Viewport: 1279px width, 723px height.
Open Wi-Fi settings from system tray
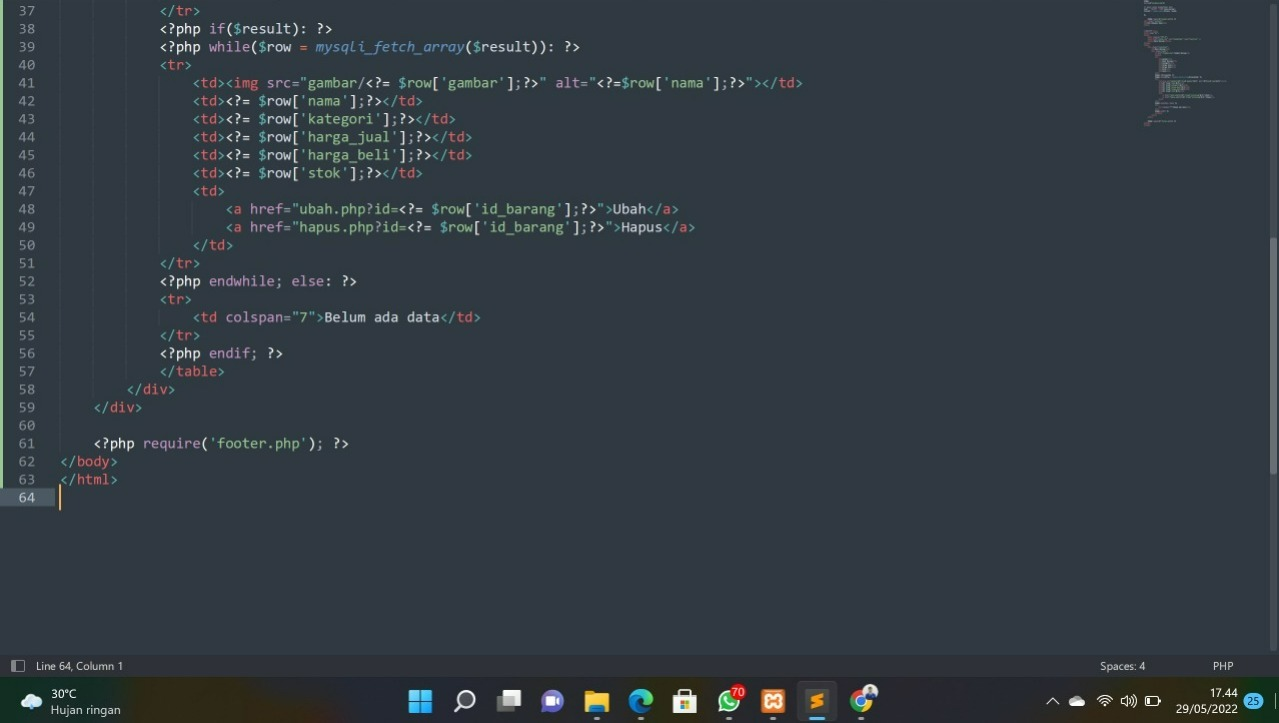1103,701
